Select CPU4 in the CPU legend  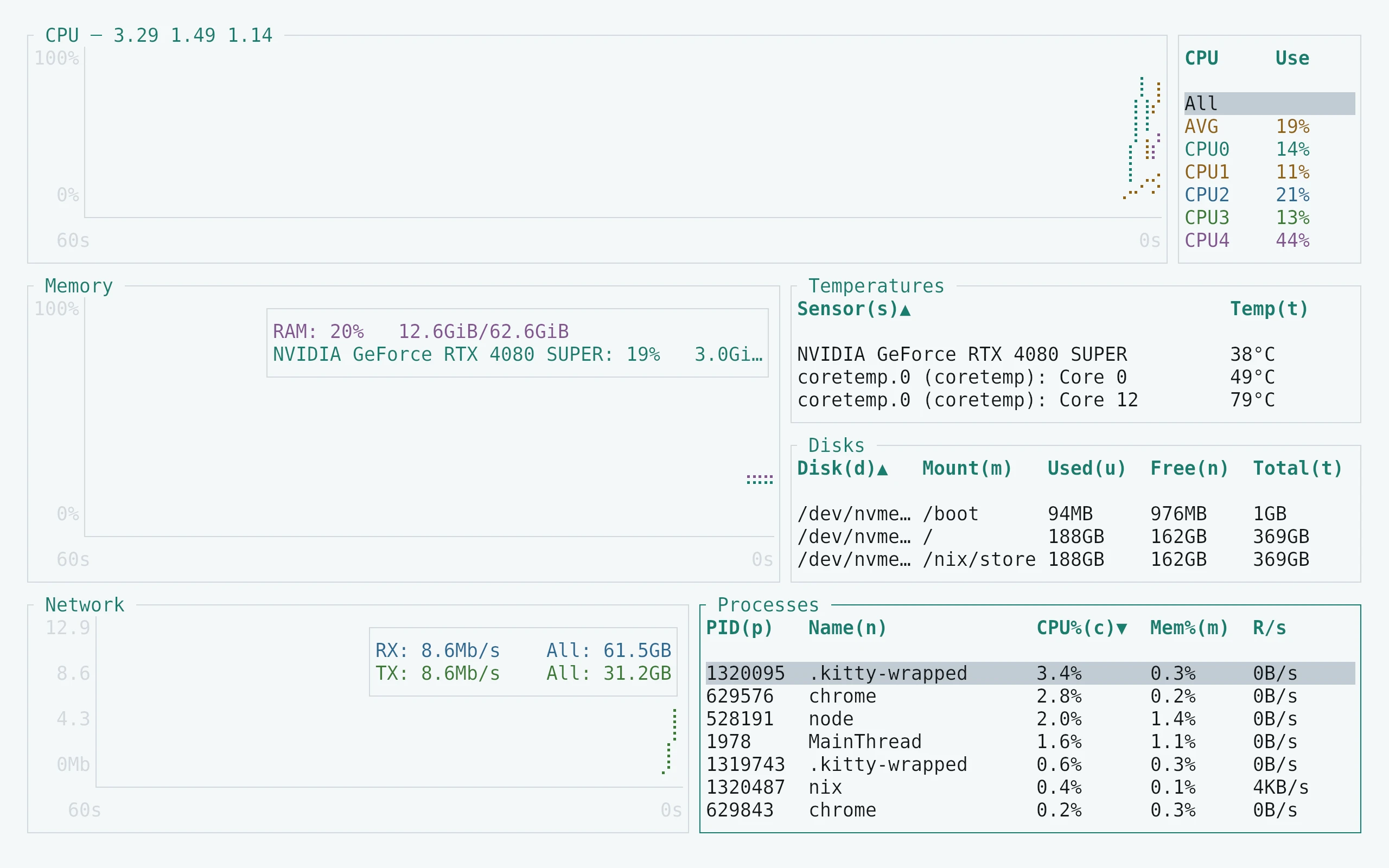(1269, 240)
